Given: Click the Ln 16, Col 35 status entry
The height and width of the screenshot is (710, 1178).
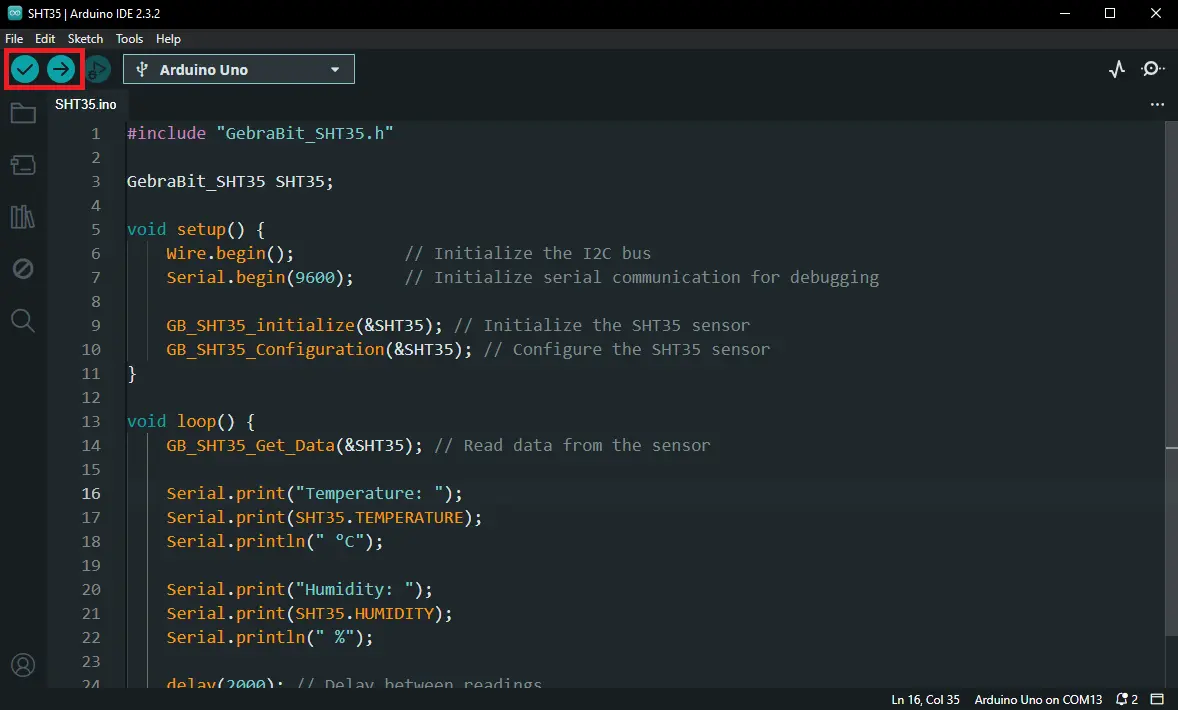Looking at the screenshot, I should point(925,699).
